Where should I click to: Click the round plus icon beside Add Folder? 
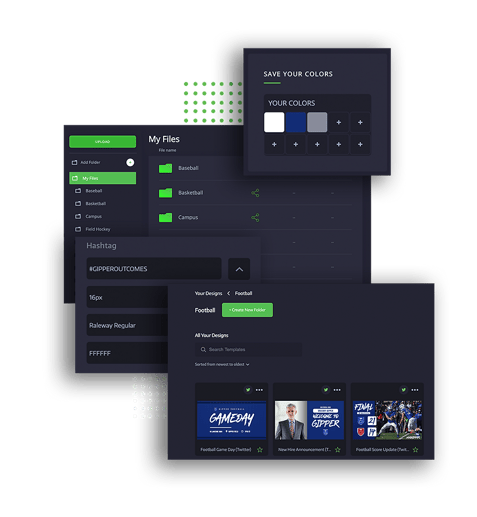[x=130, y=162]
